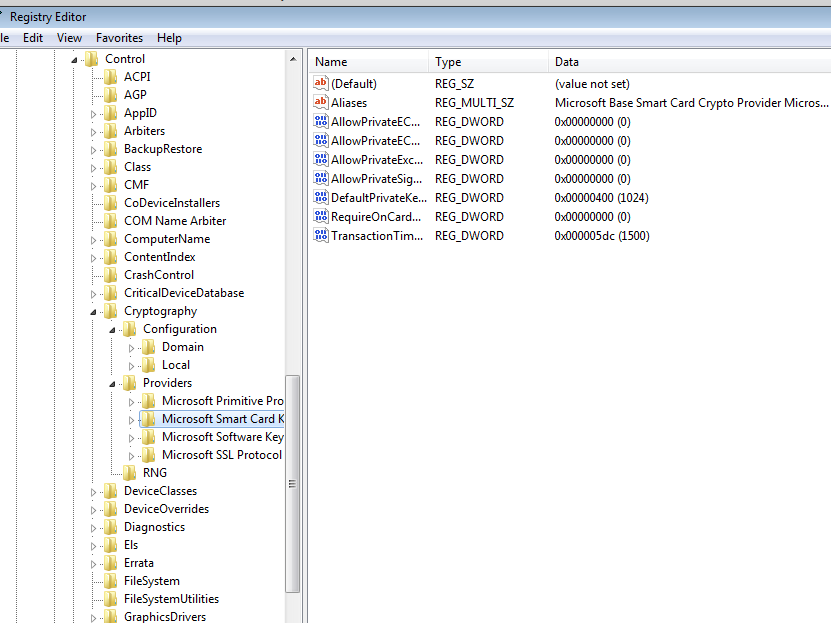Click the tree scrollbar up arrow
831x623 pixels.
tap(293, 59)
